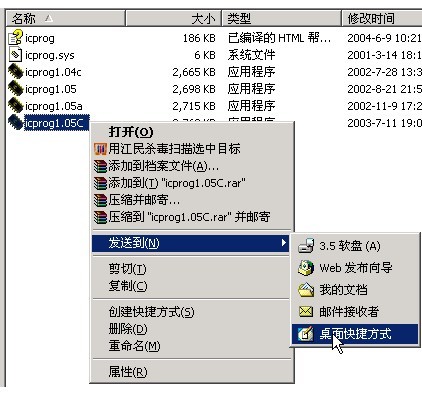The height and width of the screenshot is (395, 422).
Task: Click the icprog1.04c chip icon
Action: coord(15,72)
